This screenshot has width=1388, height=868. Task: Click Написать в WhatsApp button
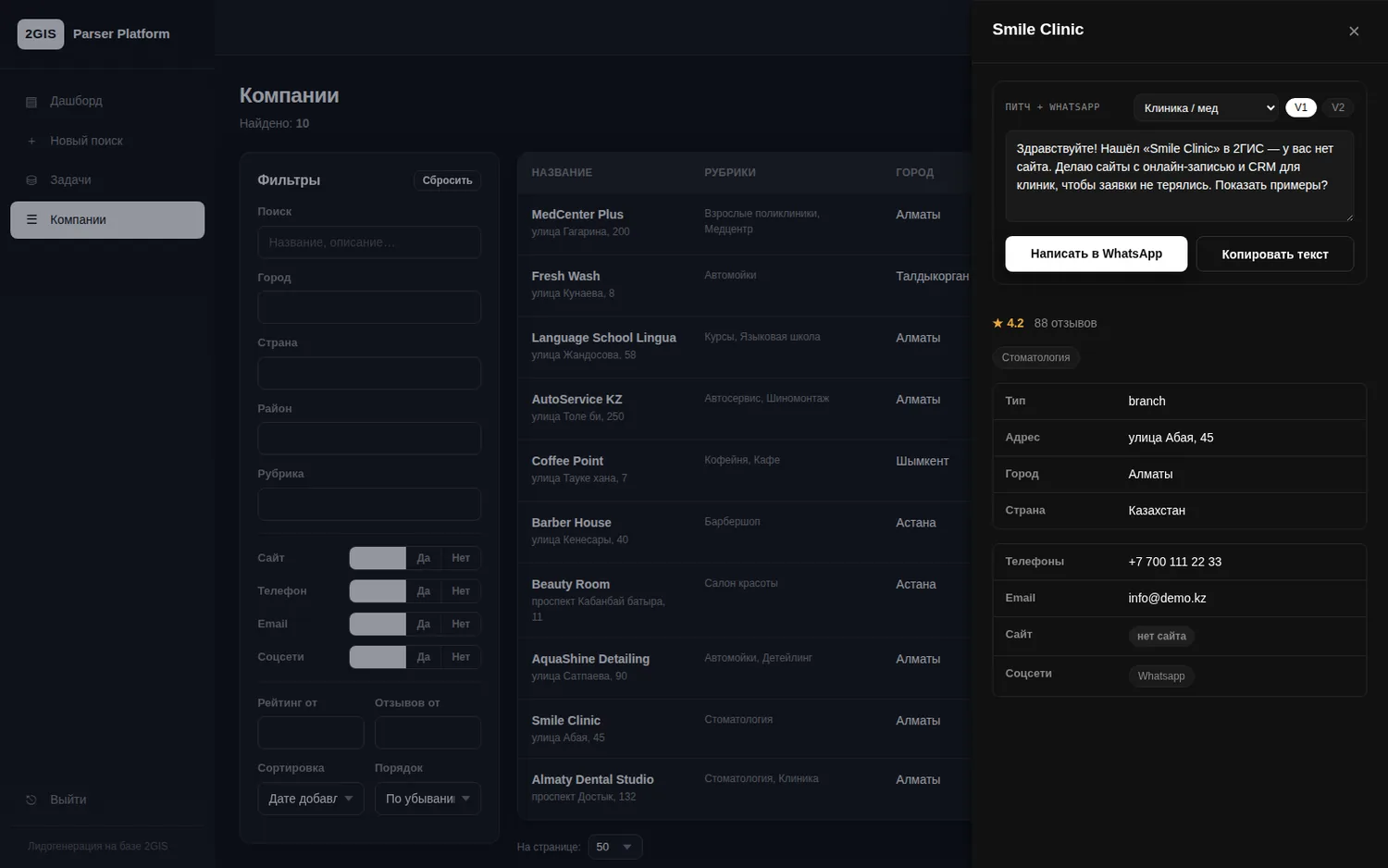[1097, 254]
